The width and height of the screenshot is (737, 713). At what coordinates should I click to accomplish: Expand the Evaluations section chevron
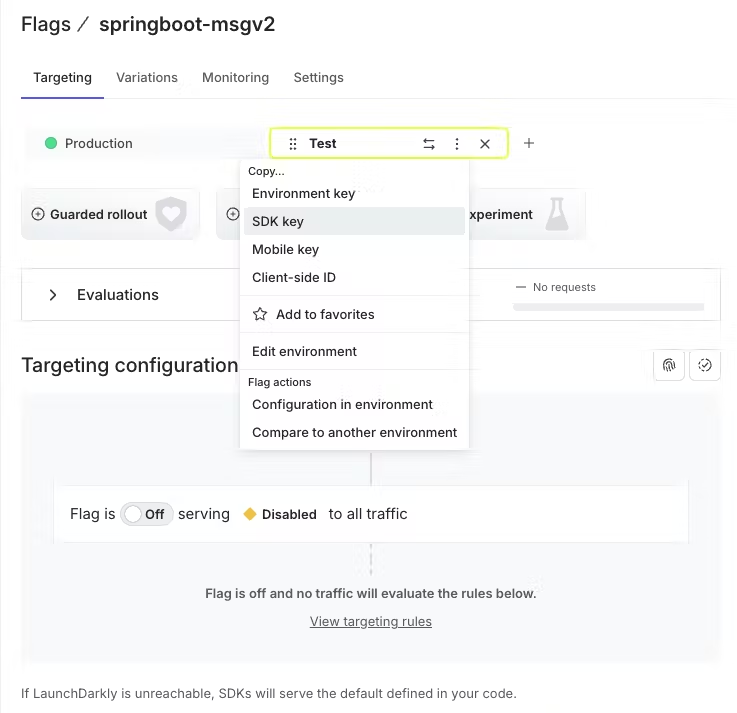[x=53, y=295]
